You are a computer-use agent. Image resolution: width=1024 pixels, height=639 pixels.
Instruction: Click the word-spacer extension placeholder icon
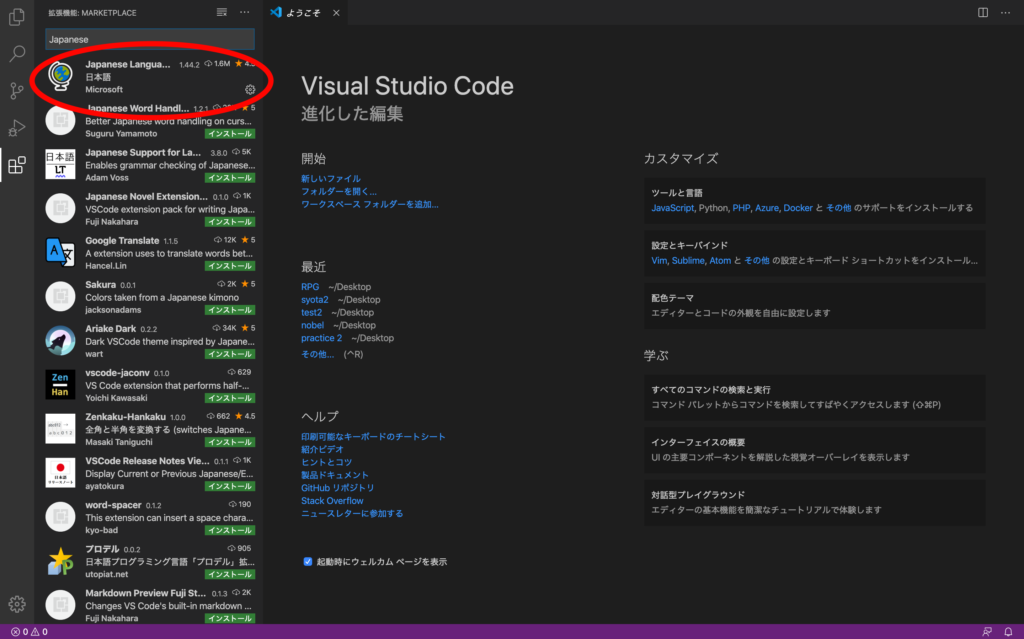[60, 516]
